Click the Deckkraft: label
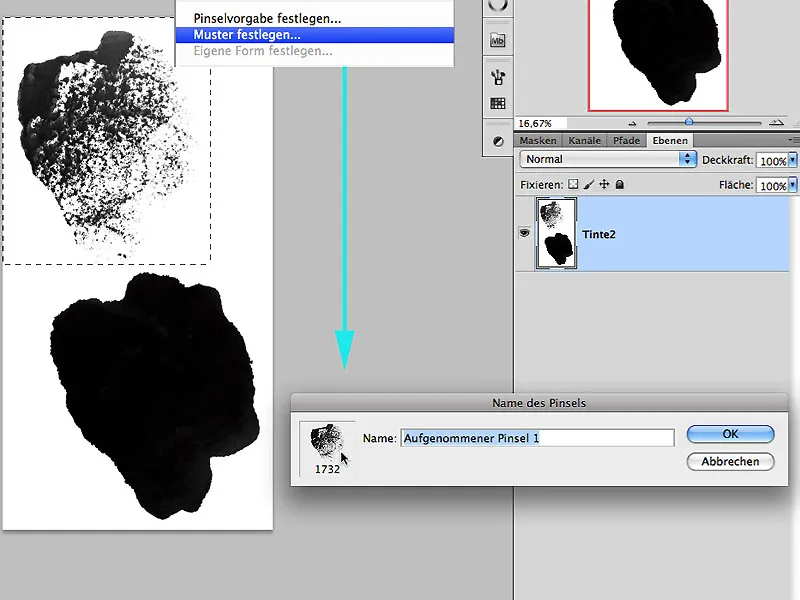The image size is (800, 600). pos(728,160)
